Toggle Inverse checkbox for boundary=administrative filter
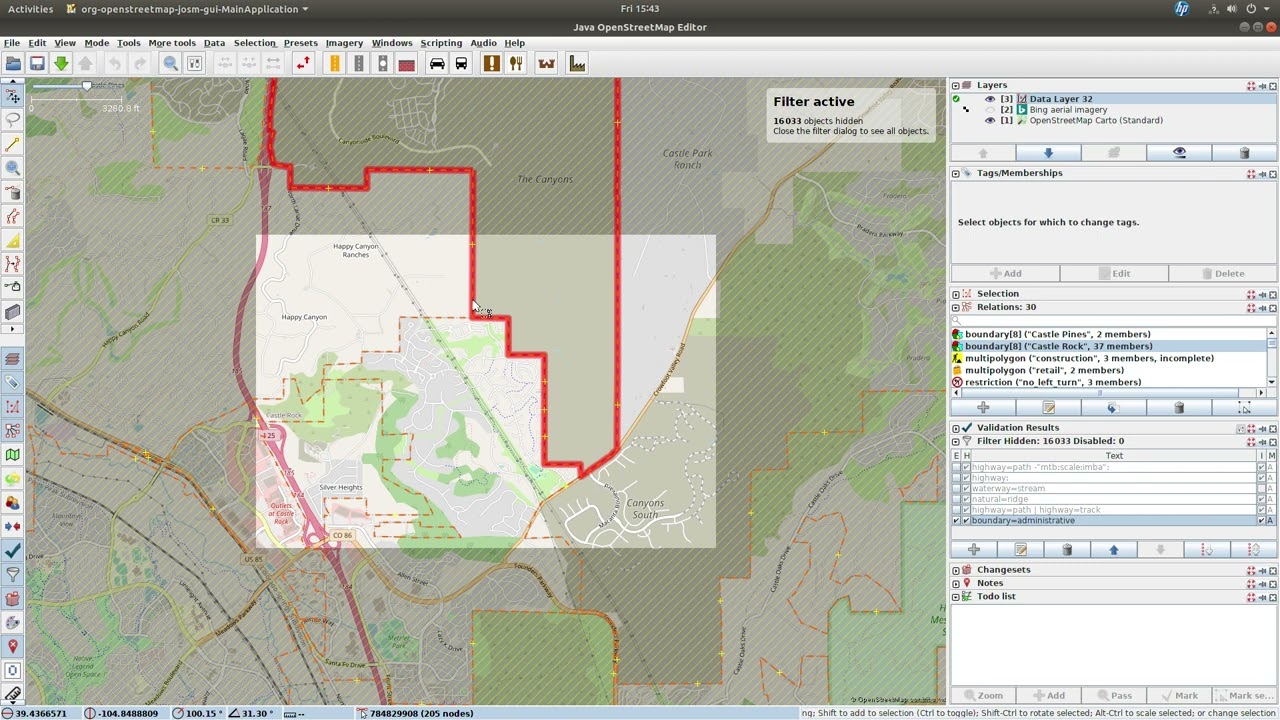The image size is (1280, 720). [1261, 520]
